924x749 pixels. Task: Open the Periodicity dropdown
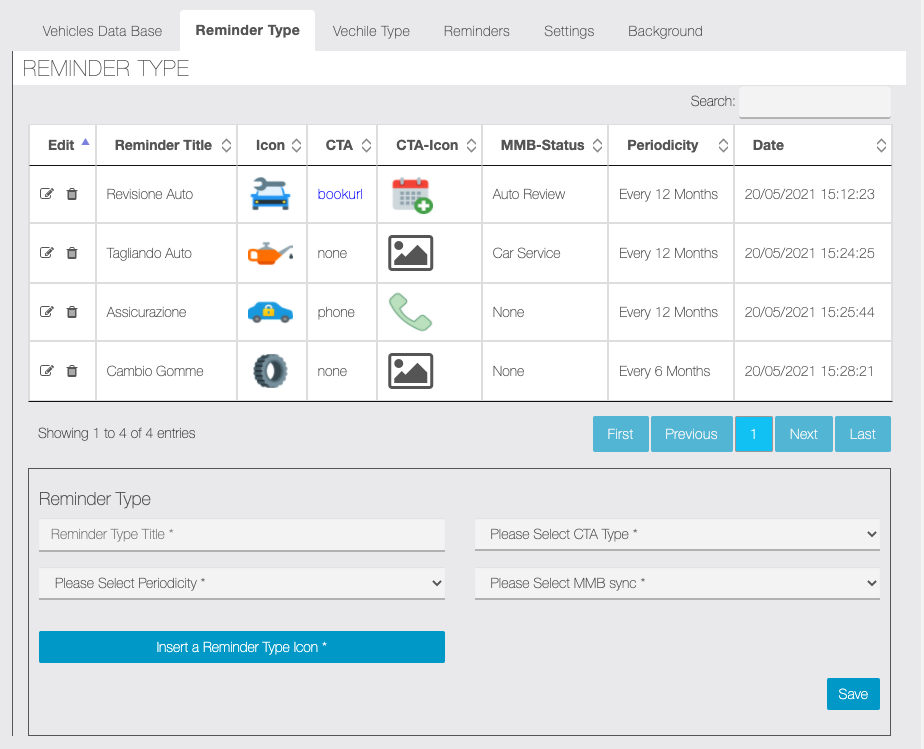[x=242, y=583]
